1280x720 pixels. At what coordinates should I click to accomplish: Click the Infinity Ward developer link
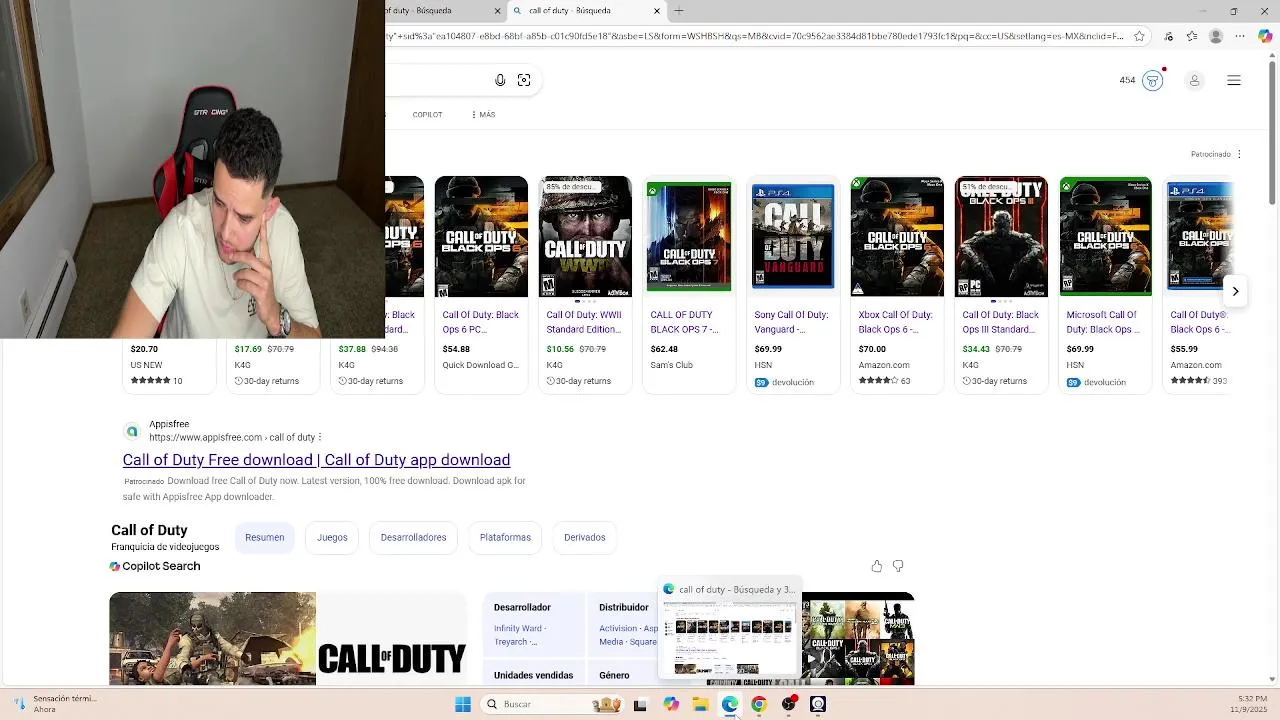pos(518,628)
